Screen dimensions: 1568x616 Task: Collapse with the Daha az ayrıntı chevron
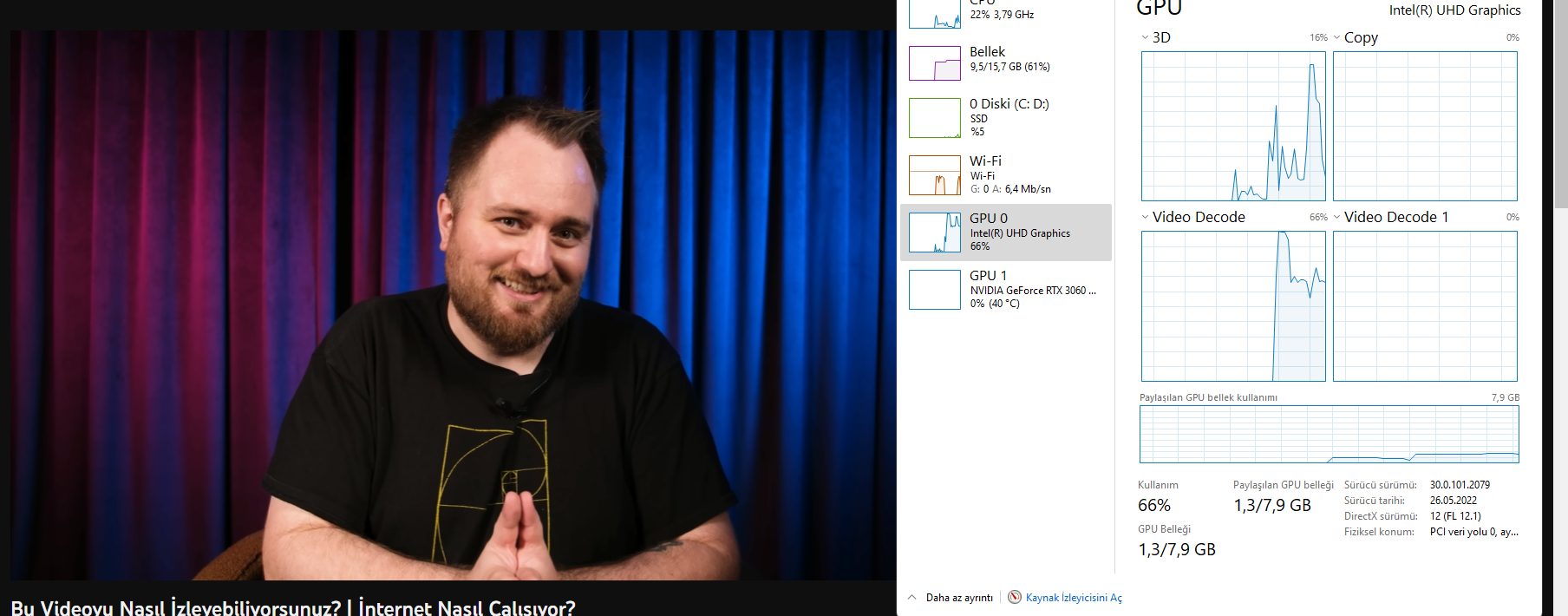click(x=911, y=597)
